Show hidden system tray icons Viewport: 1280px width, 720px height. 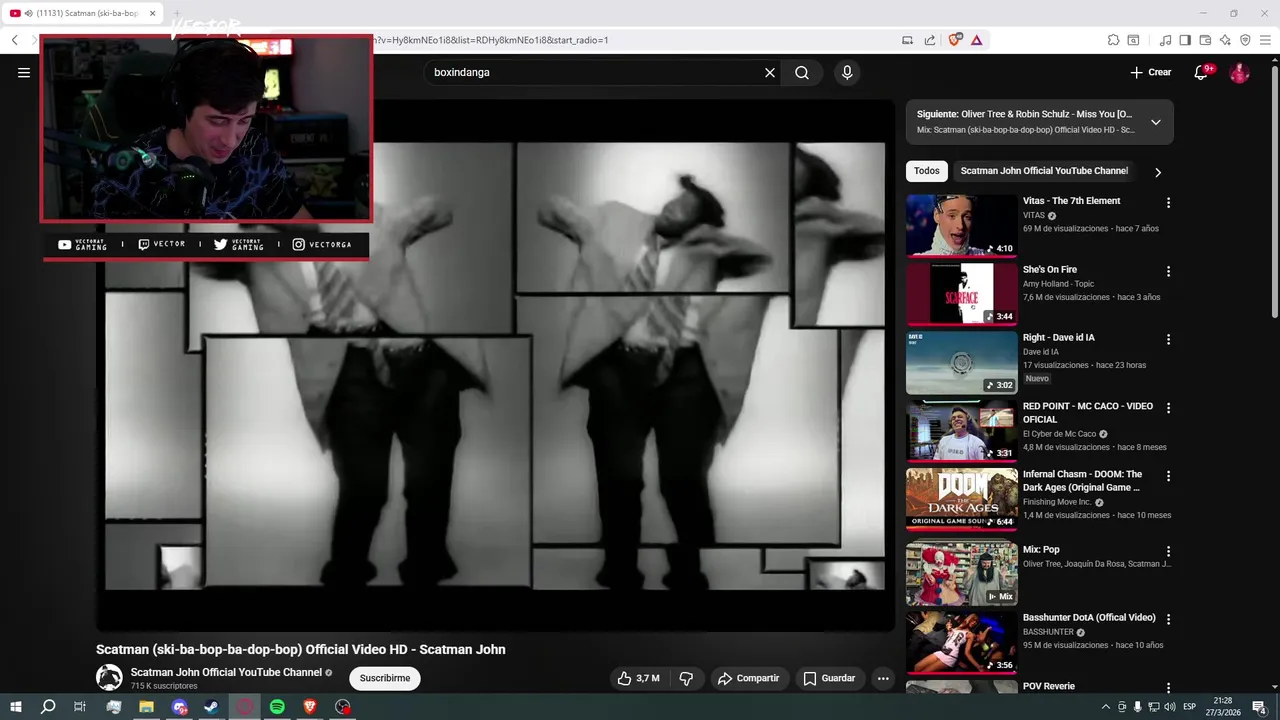point(1106,707)
